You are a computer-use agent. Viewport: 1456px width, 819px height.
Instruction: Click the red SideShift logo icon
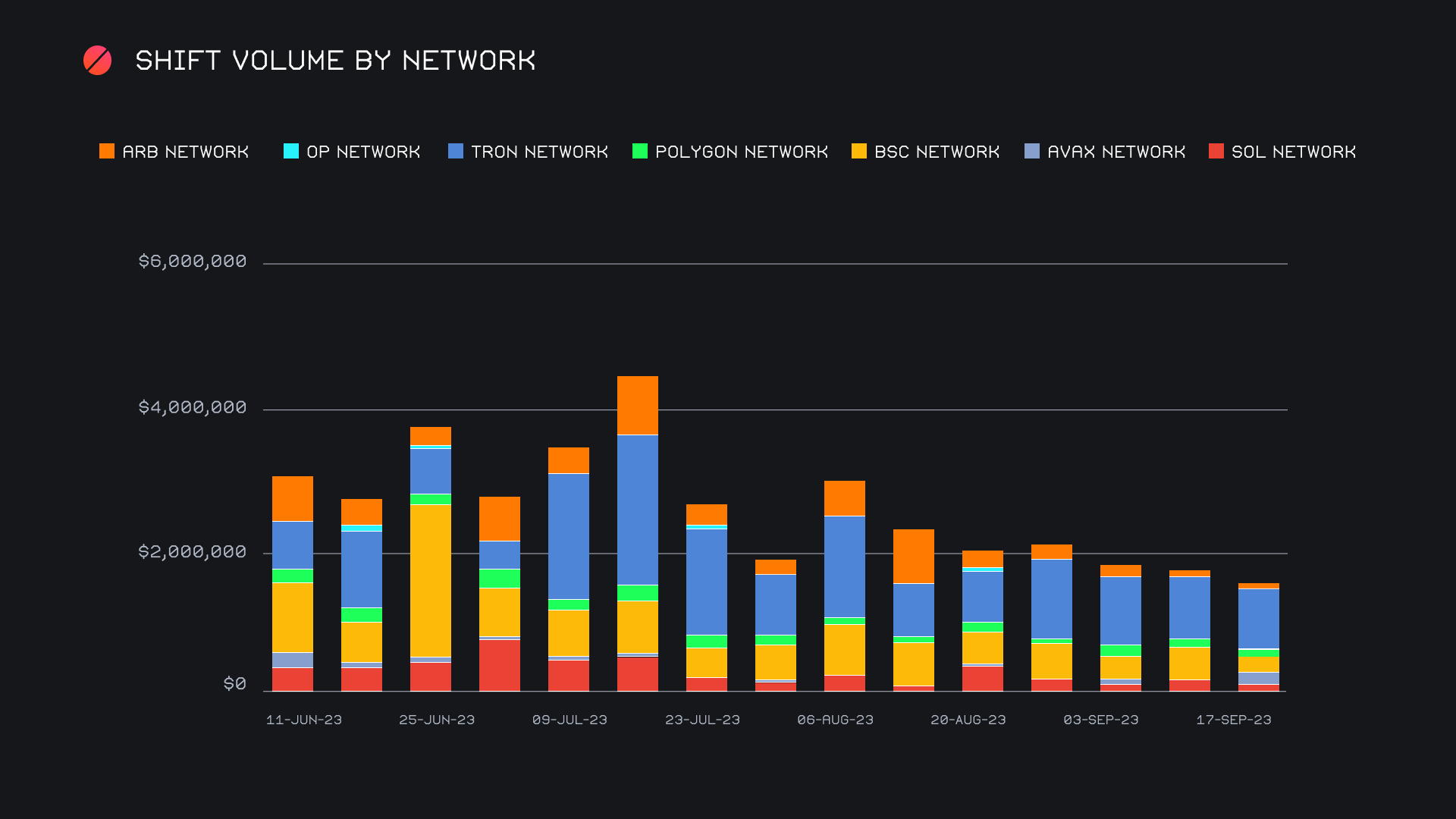(97, 61)
